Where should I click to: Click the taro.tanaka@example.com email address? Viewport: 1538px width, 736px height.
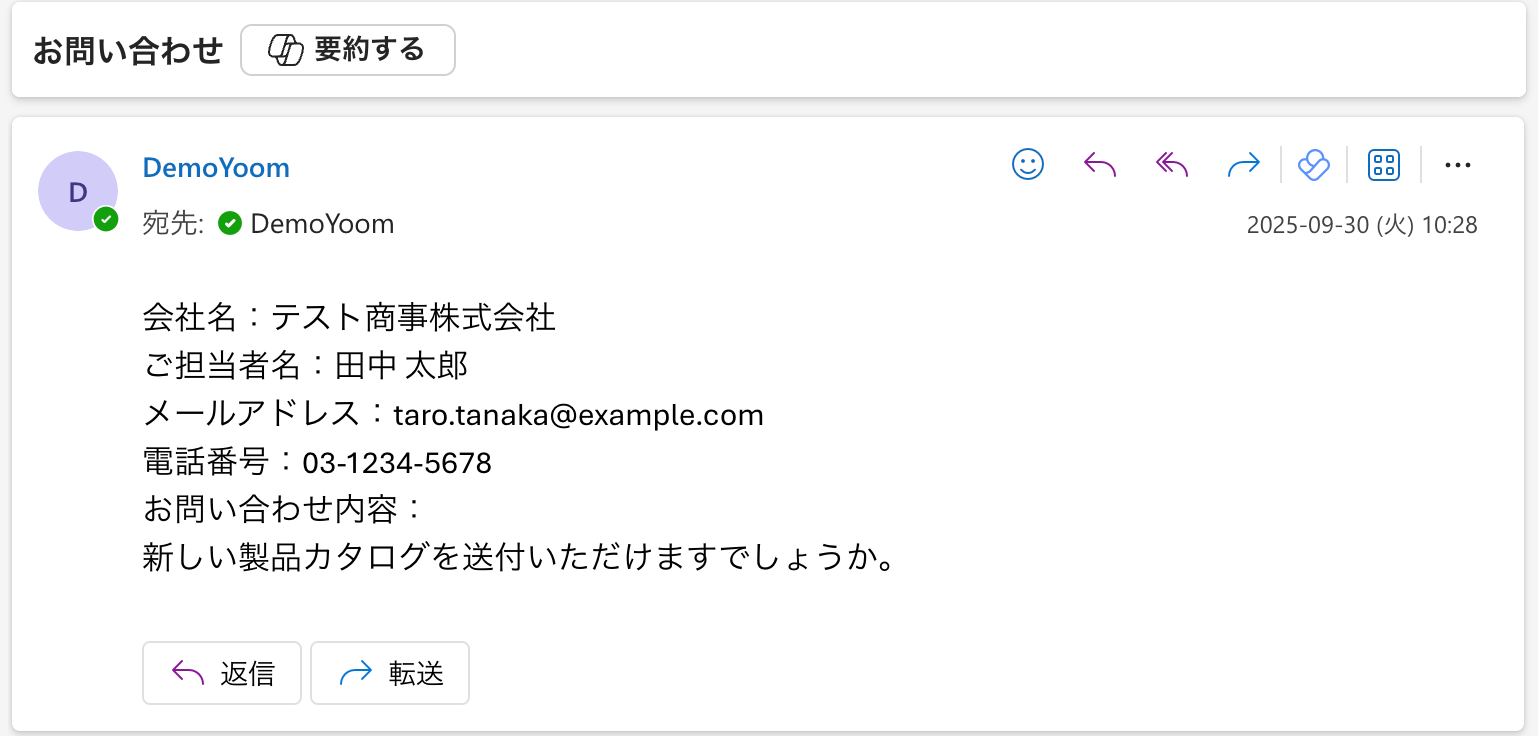(578, 415)
